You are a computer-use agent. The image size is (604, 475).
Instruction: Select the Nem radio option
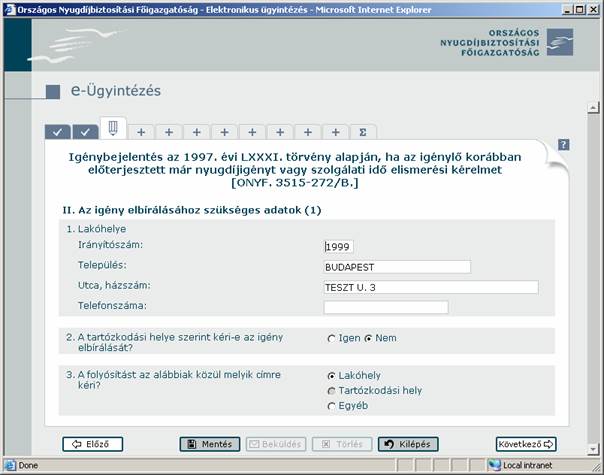coord(367,339)
